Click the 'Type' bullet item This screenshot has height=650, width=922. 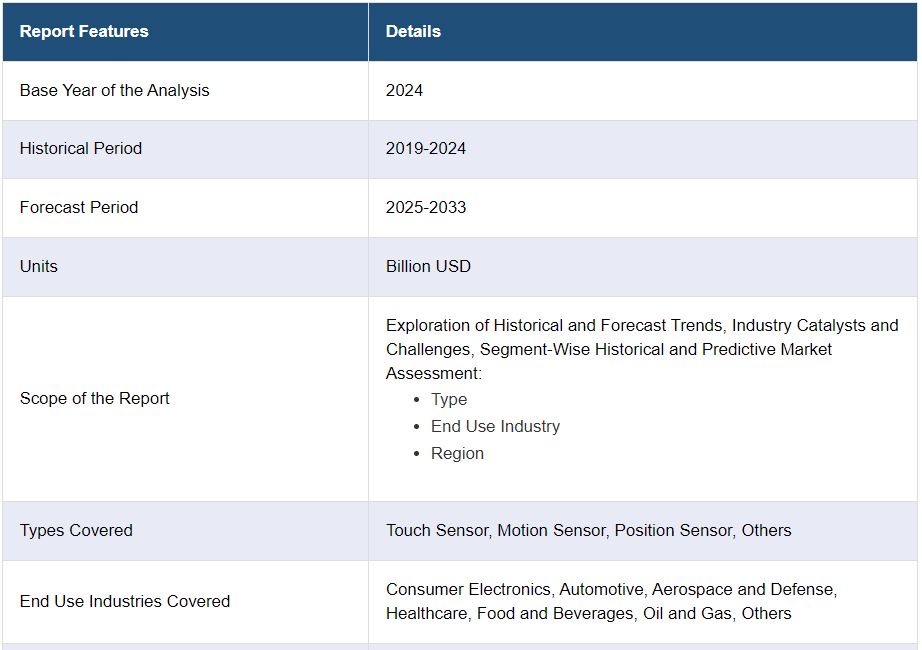coord(449,399)
